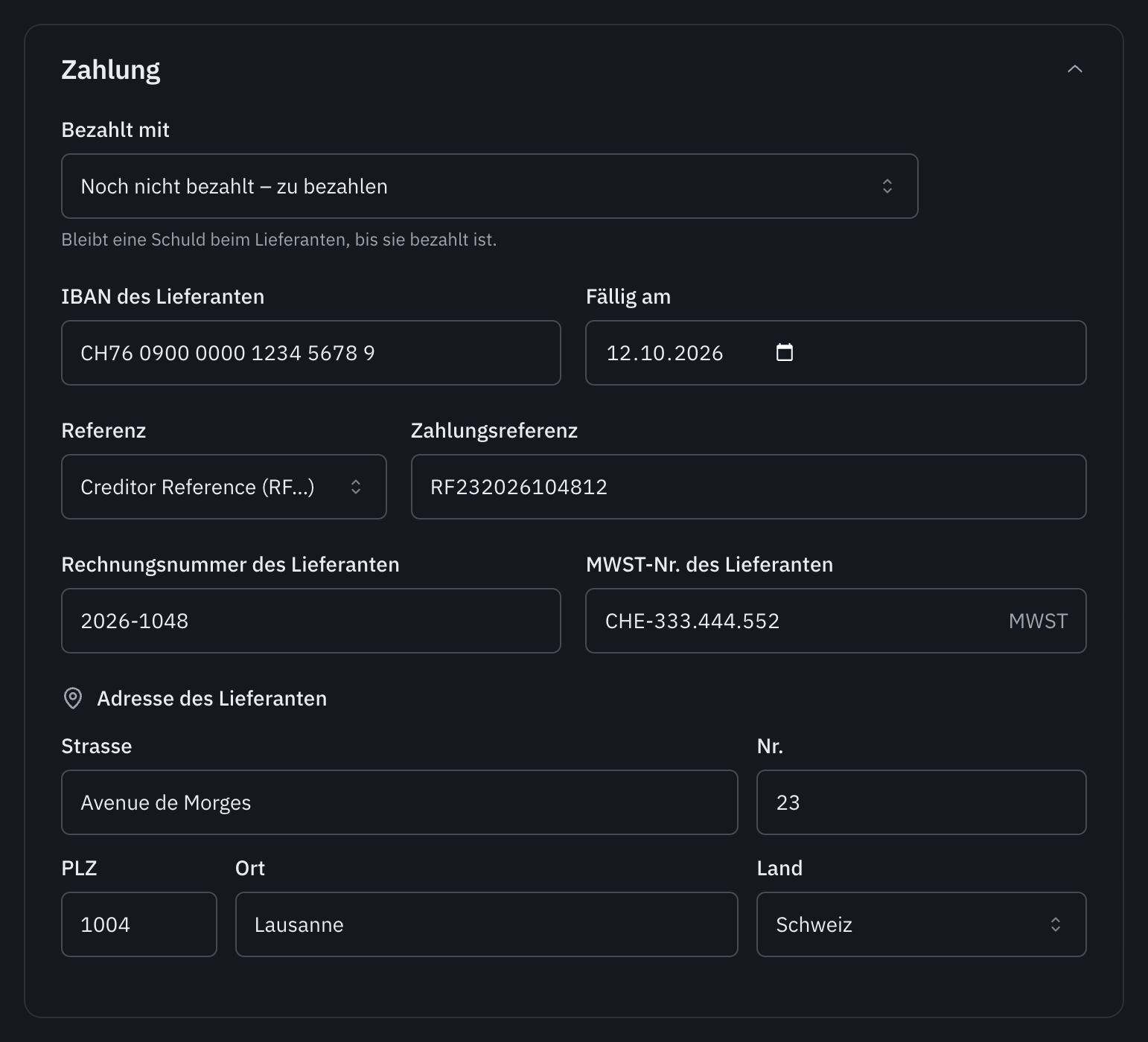The width and height of the screenshot is (1148, 1042).
Task: Click the Ort field with Lausanne
Action: (x=486, y=924)
